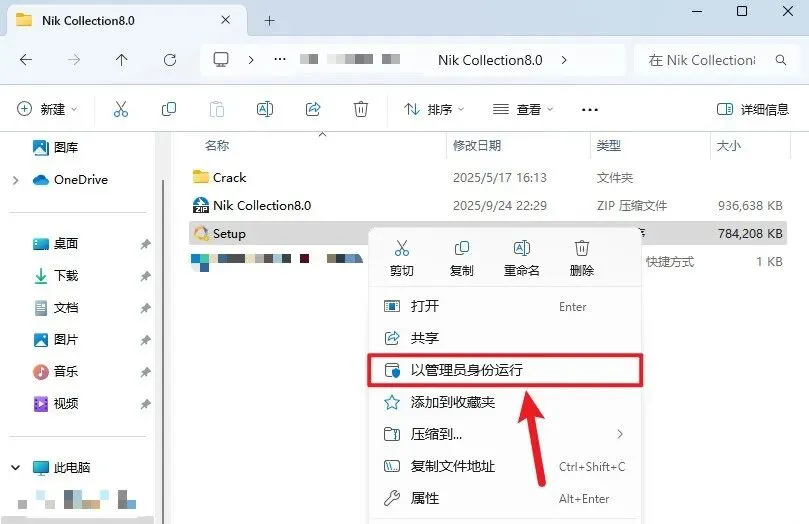Image resolution: width=809 pixels, height=524 pixels.
Task: Click the Delete trash icon in the toolbar
Action: tap(361, 109)
